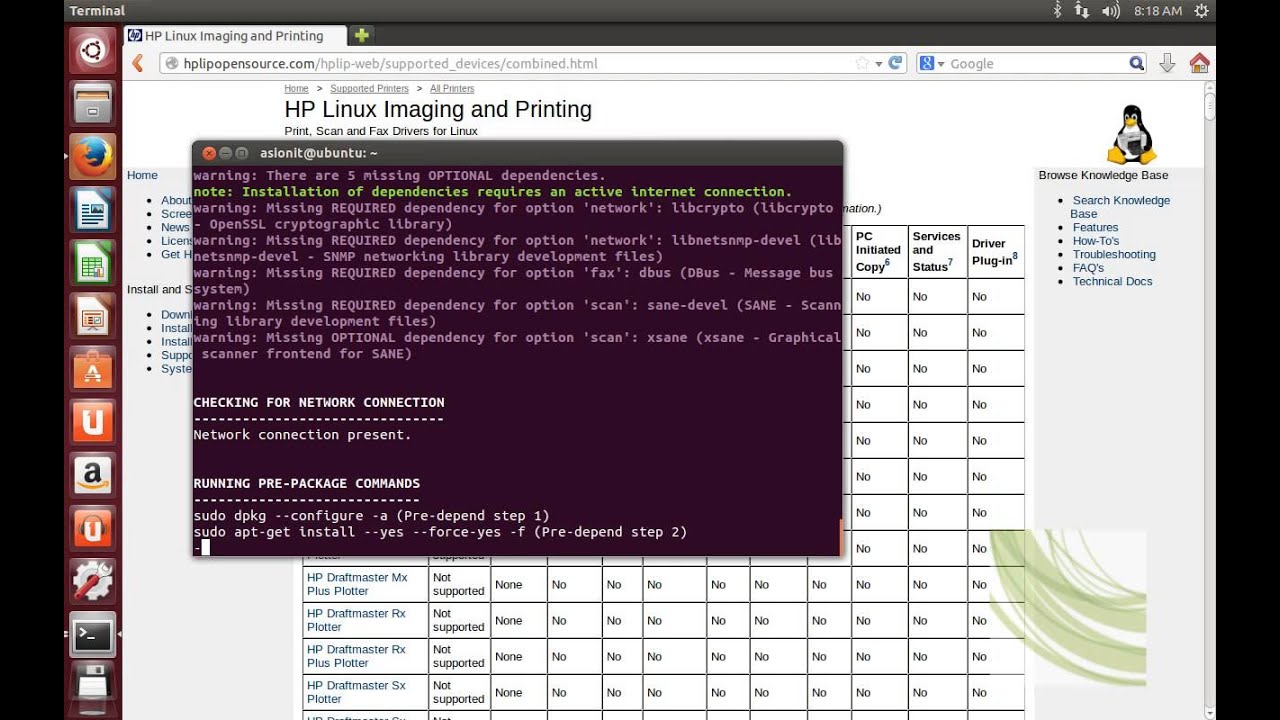This screenshot has height=720, width=1280.
Task: Click the Tux penguin logo image
Action: click(x=1131, y=135)
